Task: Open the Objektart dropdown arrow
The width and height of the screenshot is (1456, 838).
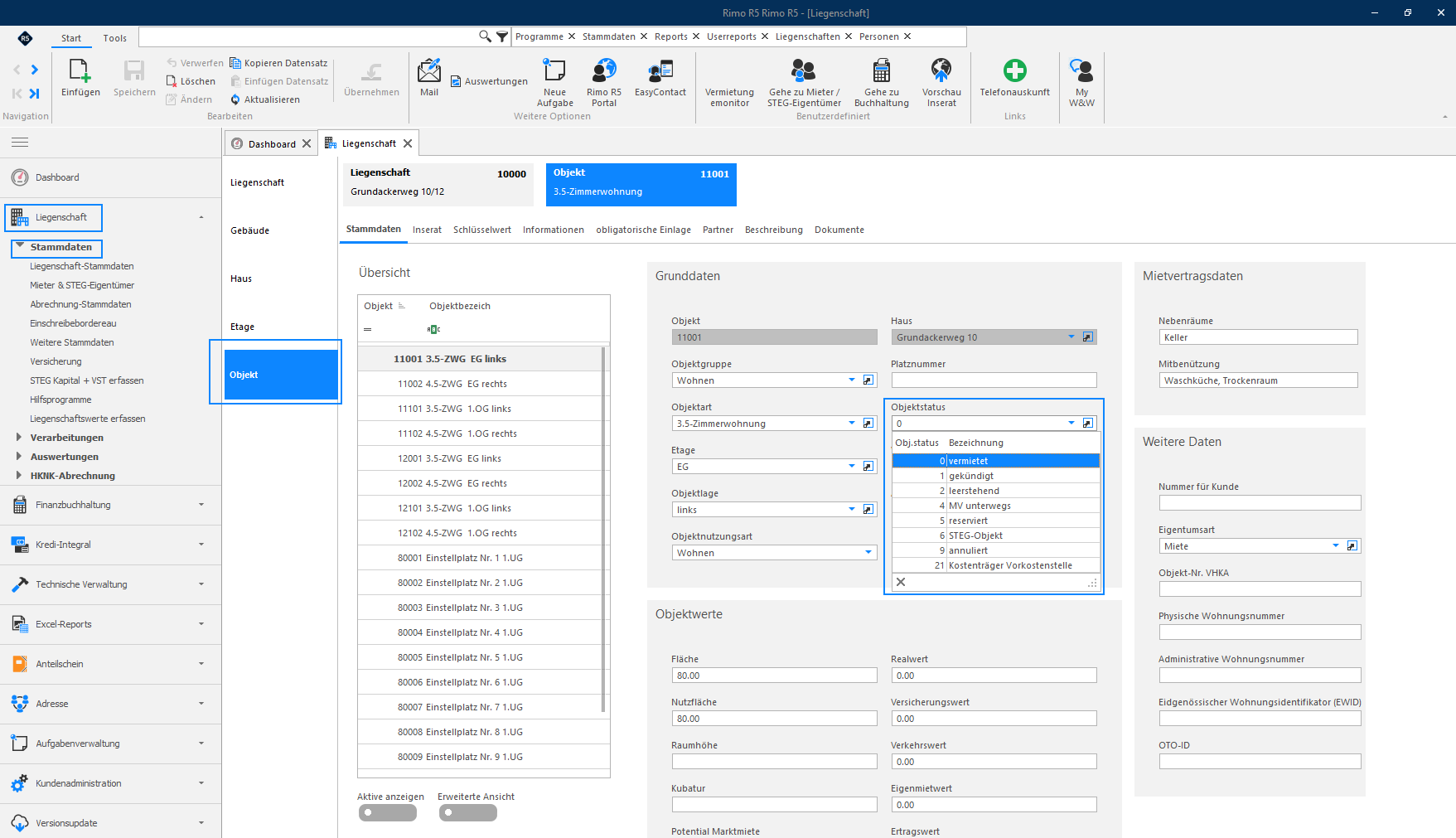Action: tap(852, 424)
